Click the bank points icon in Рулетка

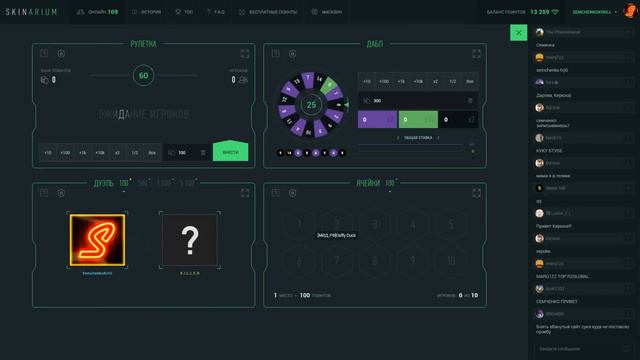[44, 80]
